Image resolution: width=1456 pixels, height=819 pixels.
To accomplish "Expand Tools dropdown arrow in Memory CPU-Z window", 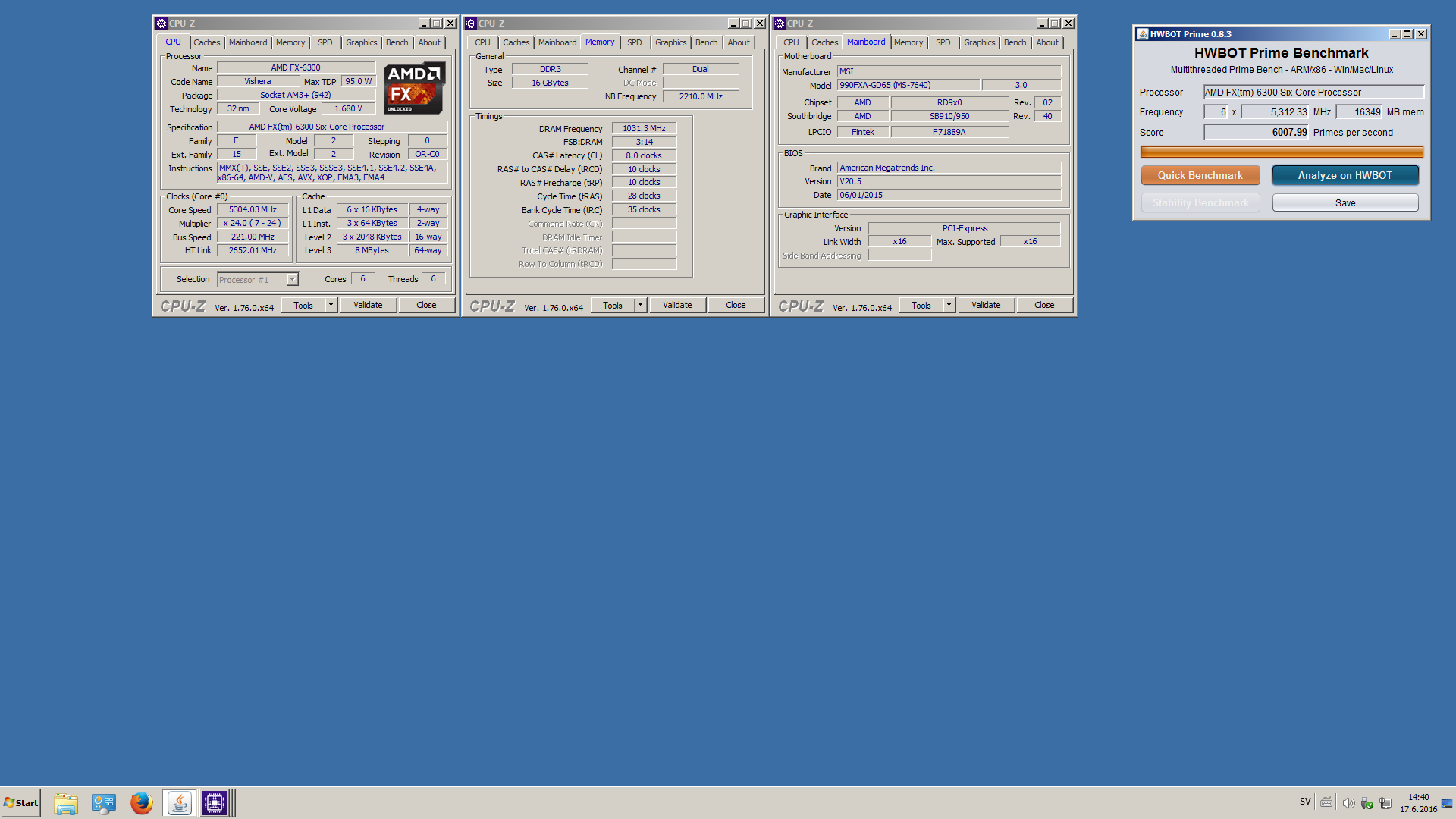I will click(640, 305).
